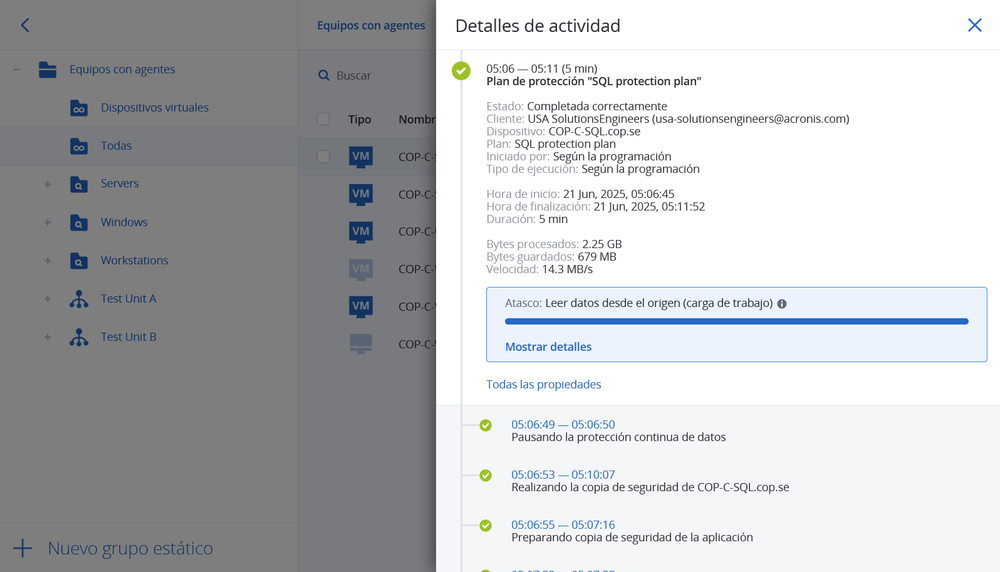Open the Equipos con agentes tab
The image size is (1000, 572).
click(371, 26)
